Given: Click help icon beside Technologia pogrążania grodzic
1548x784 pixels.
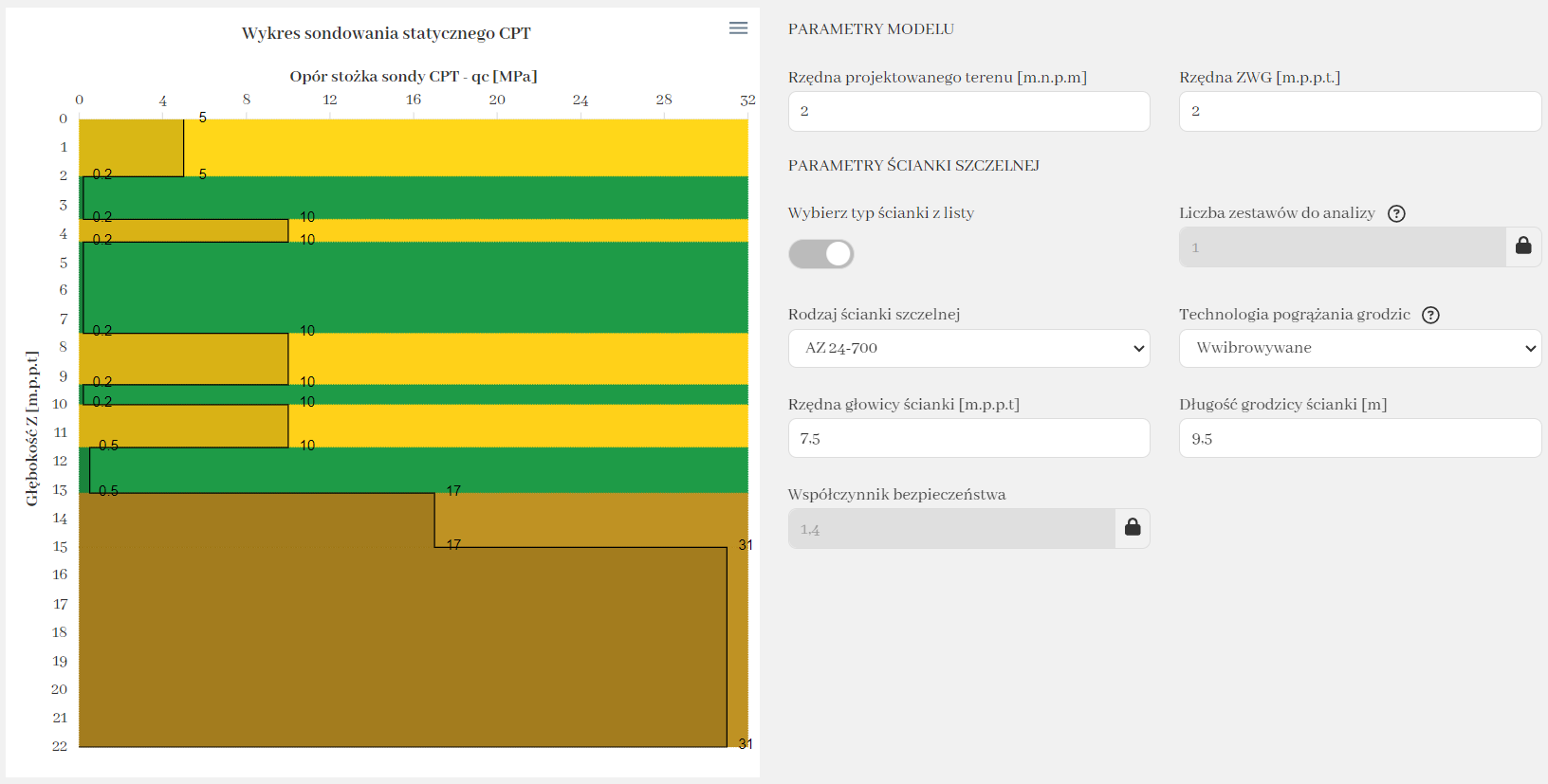Looking at the screenshot, I should click(1430, 315).
